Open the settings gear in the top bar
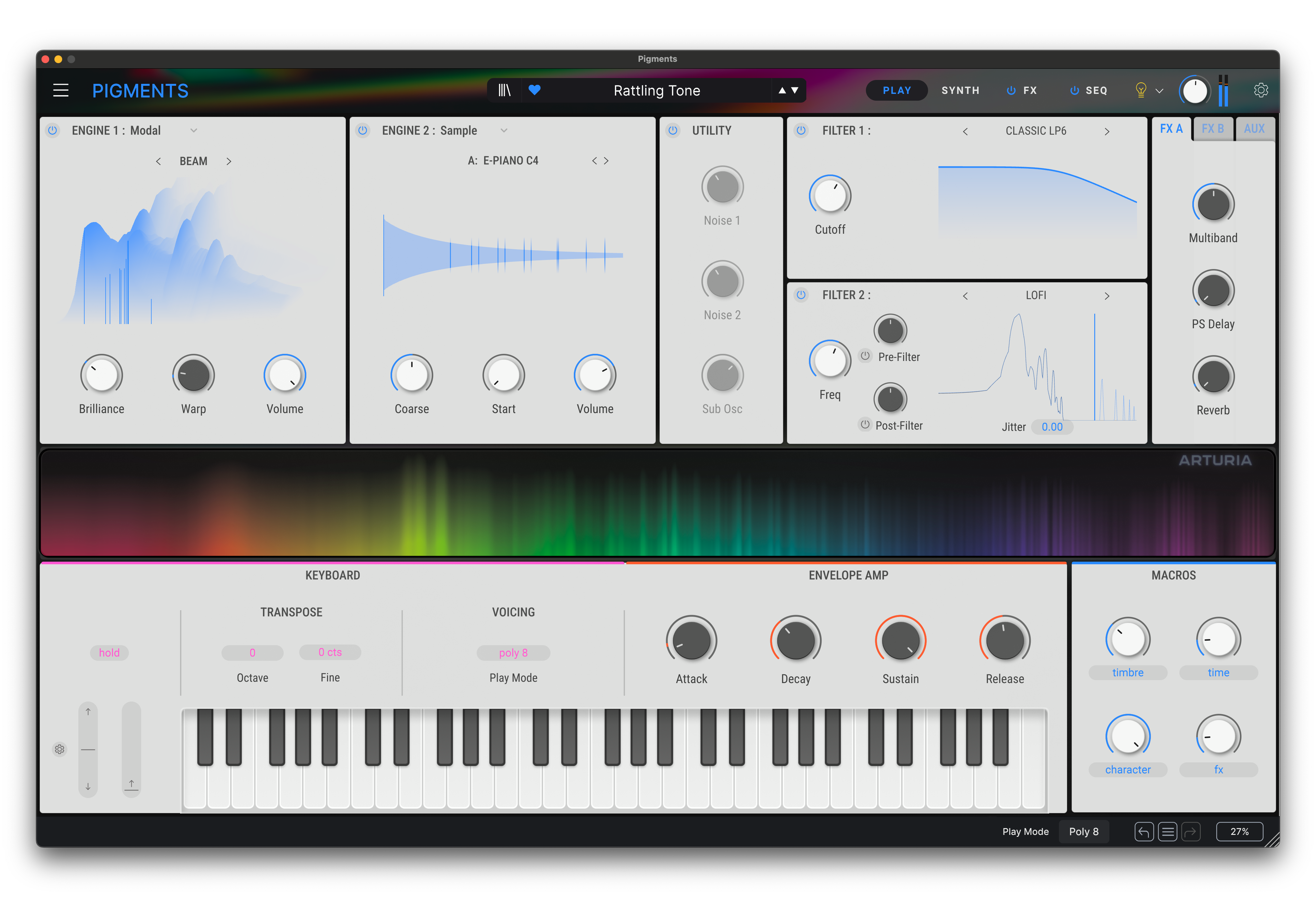The height and width of the screenshot is (921, 1316). point(1260,90)
